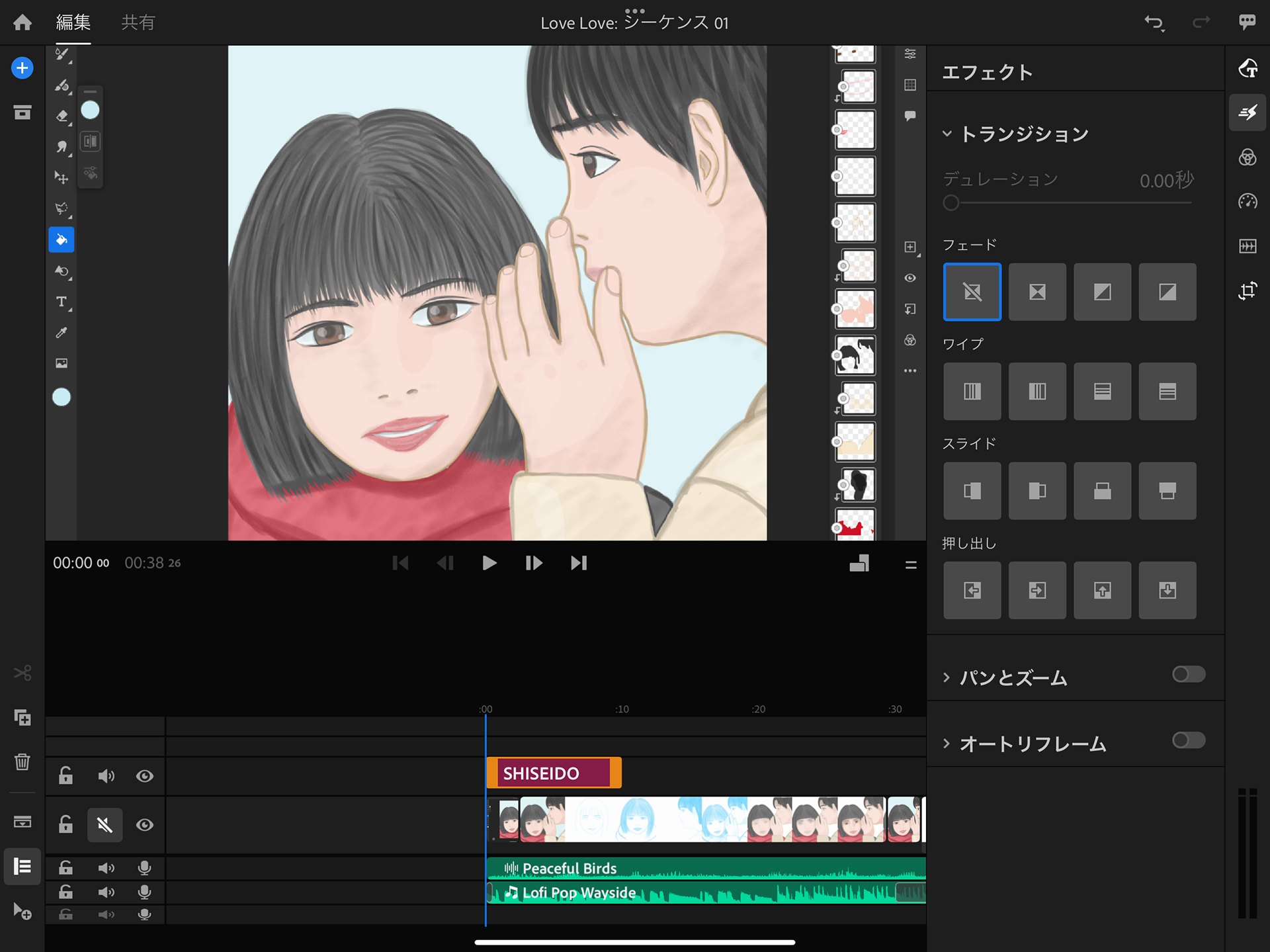Open the comments speech bubble
Viewport: 1270px width, 952px height.
(1248, 22)
